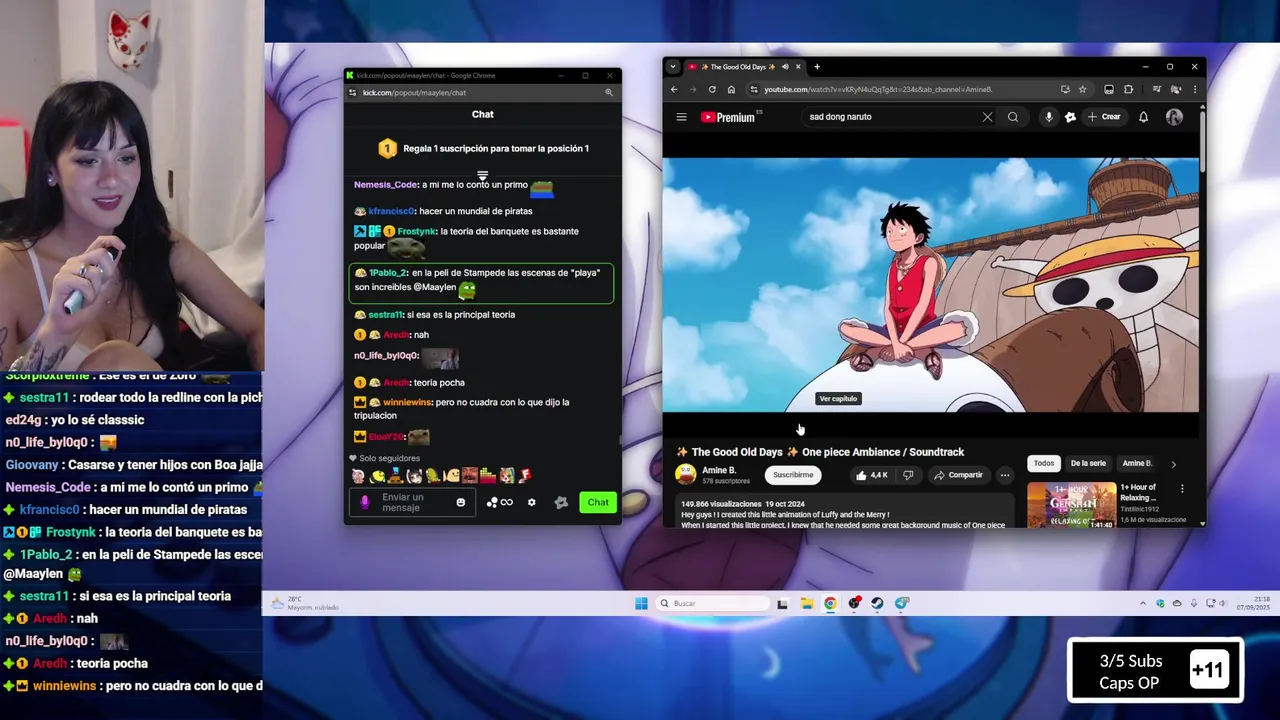This screenshot has width=1280, height=720.
Task: Open options for 1+ Hour of Relaxing video
Action: coord(1182,489)
